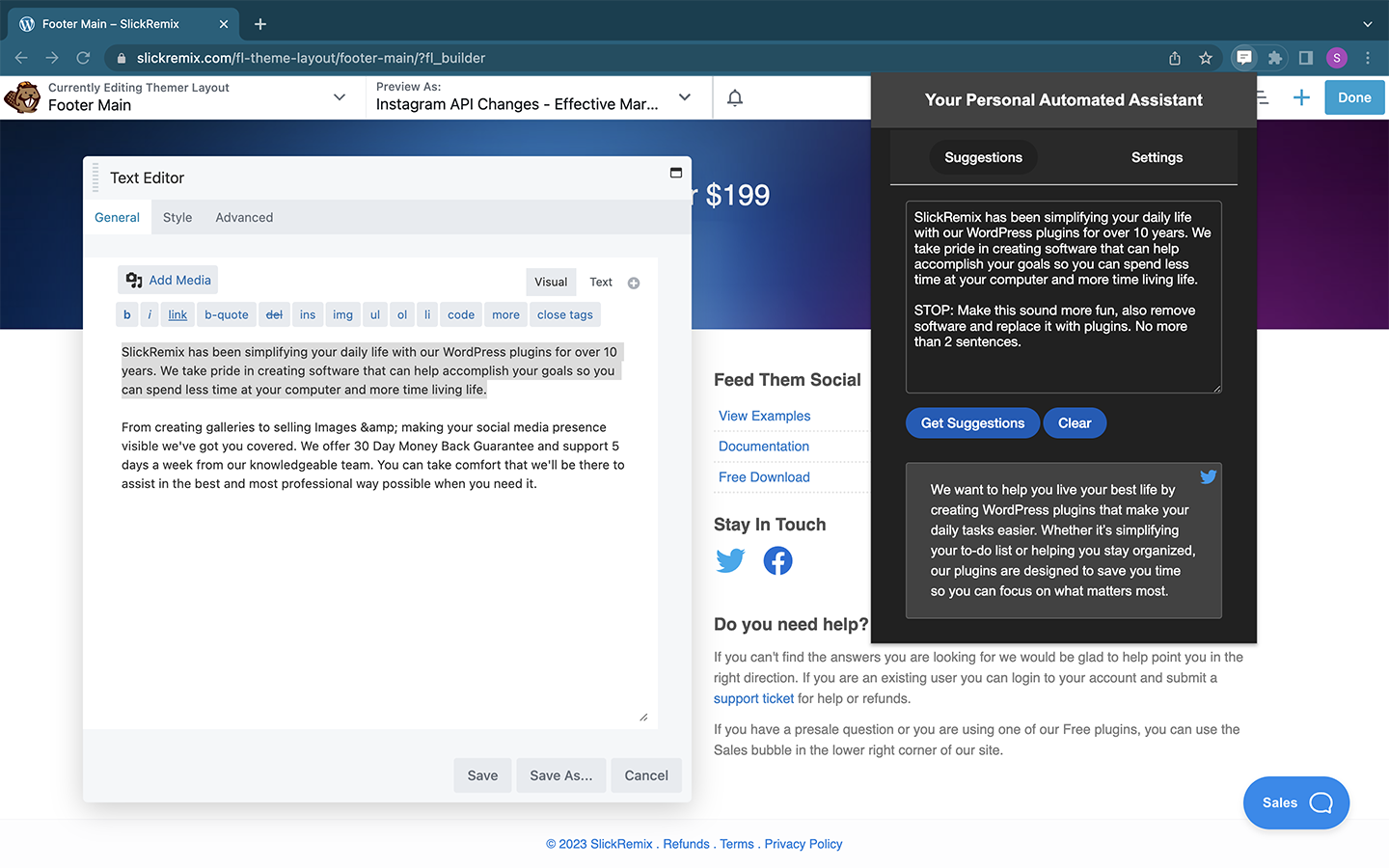
Task: Click the Twitter icon under Stay In Touch
Action: (730, 560)
